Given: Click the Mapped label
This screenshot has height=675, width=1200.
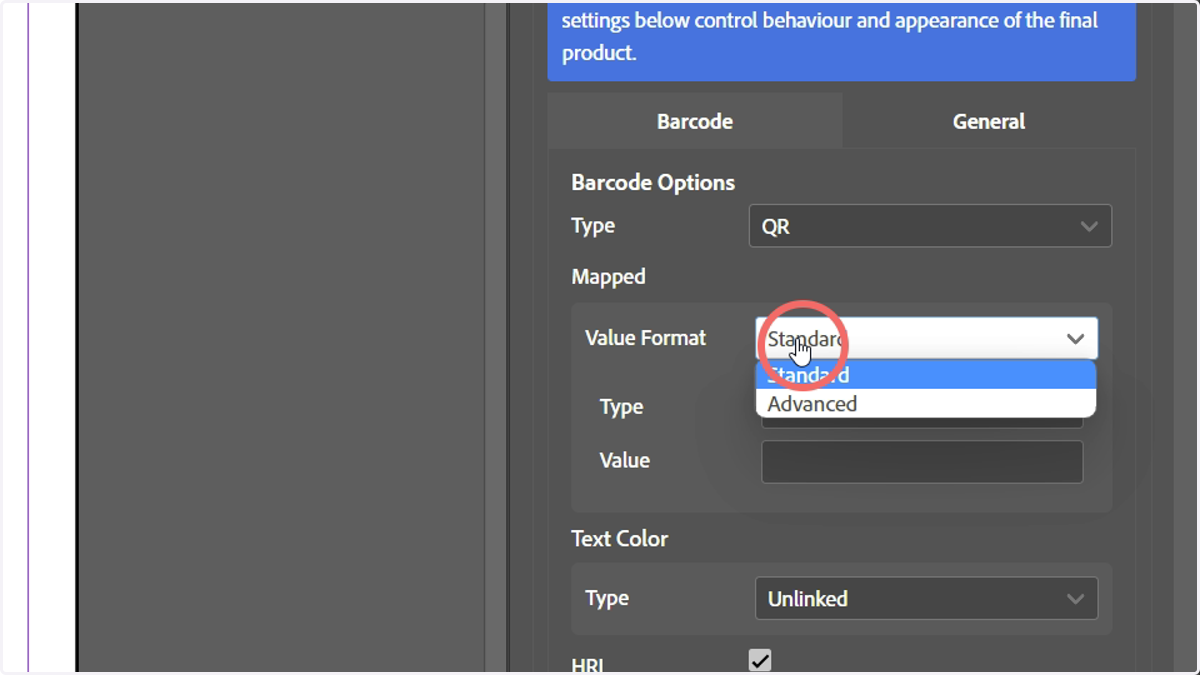Looking at the screenshot, I should pyautogui.click(x=608, y=277).
